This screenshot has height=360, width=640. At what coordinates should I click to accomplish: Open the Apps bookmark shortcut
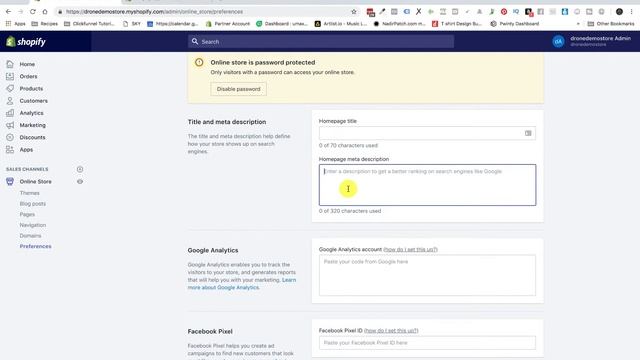pyautogui.click(x=16, y=24)
